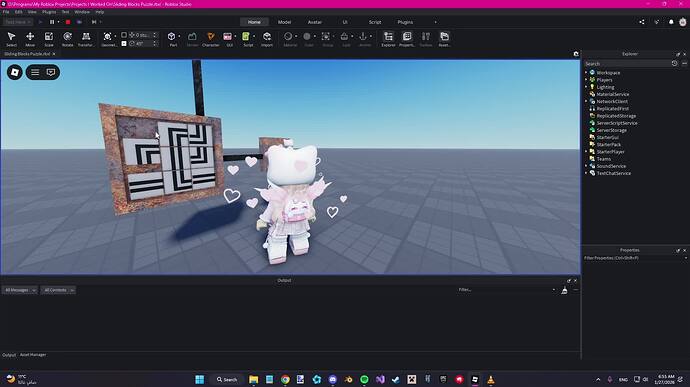Open notifications bell
This screenshot has height=387, width=690.
tap(671, 22)
